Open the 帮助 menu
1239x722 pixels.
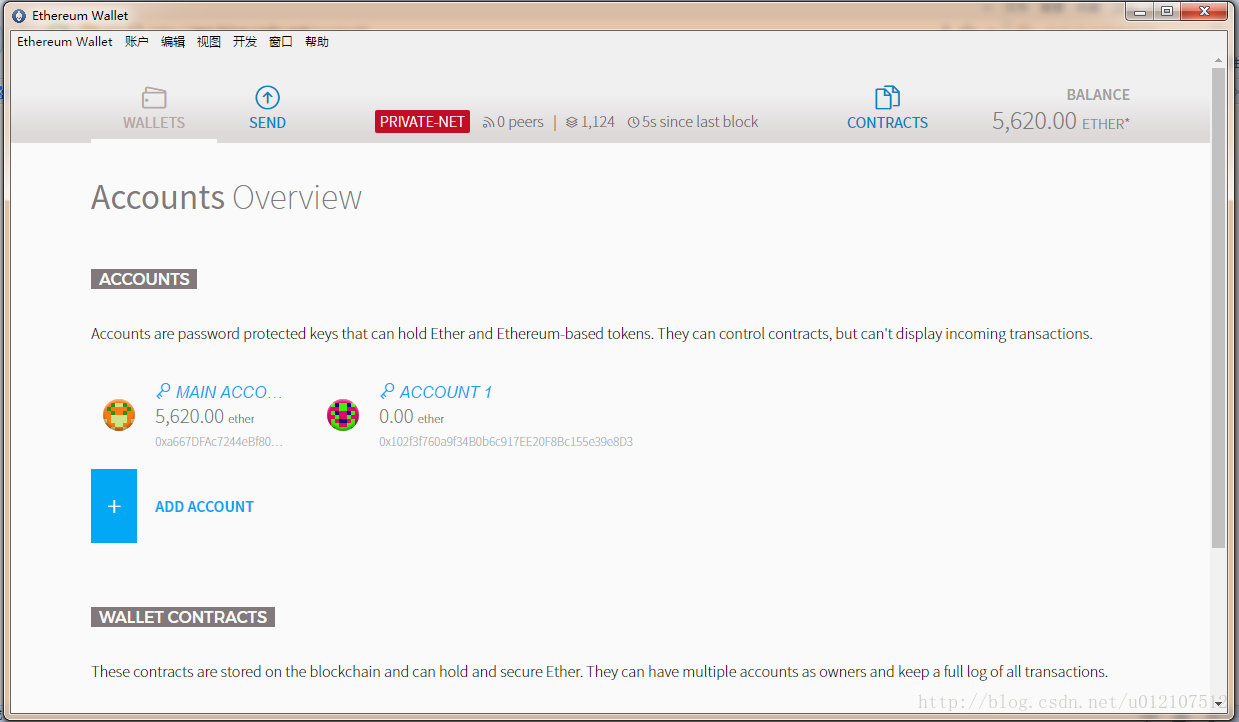317,42
